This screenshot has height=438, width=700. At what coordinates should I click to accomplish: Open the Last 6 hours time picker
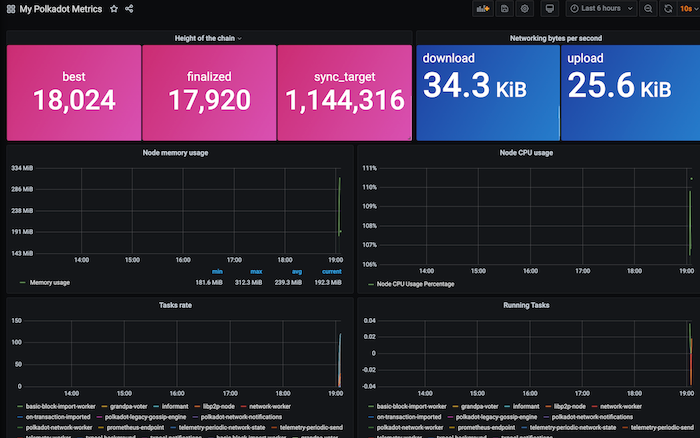[600, 9]
